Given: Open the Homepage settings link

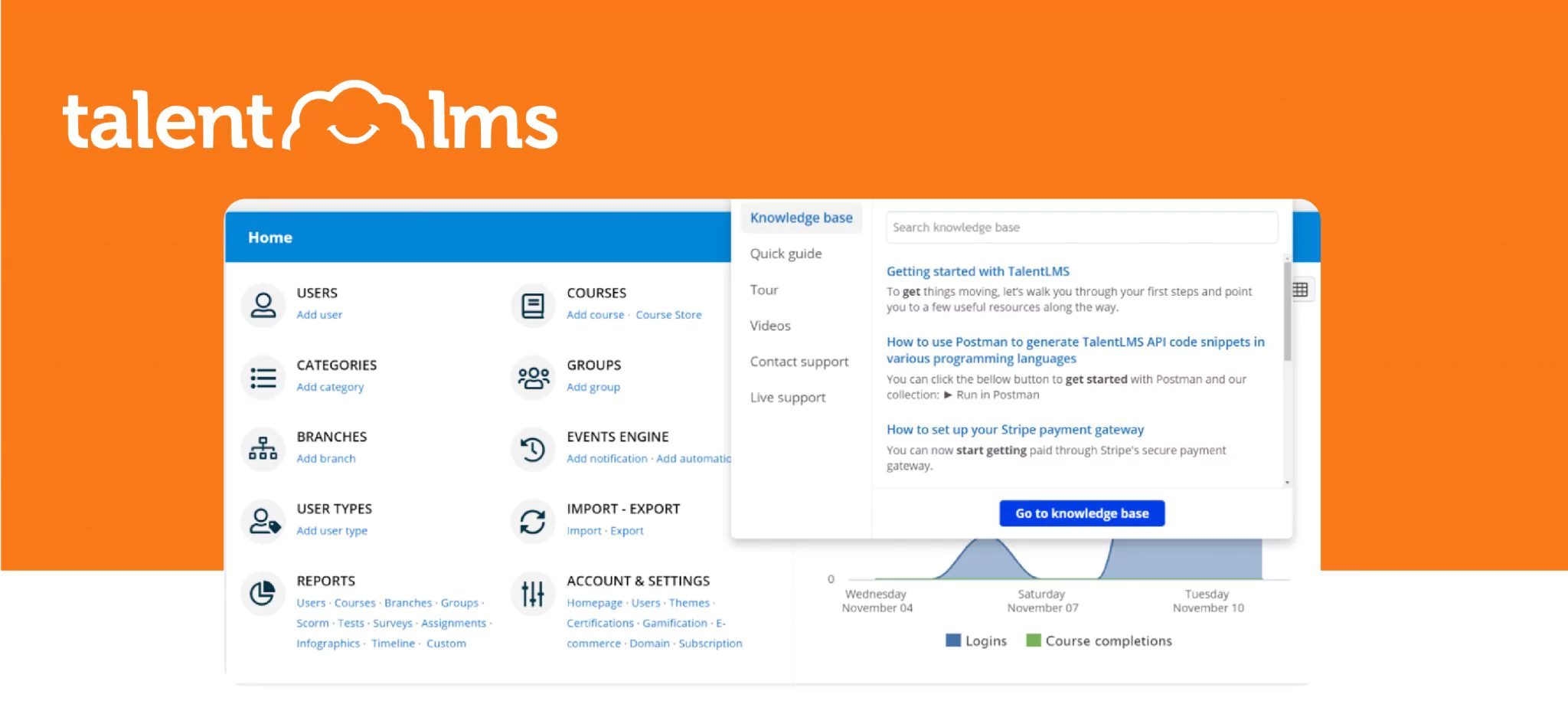Looking at the screenshot, I should coord(594,603).
